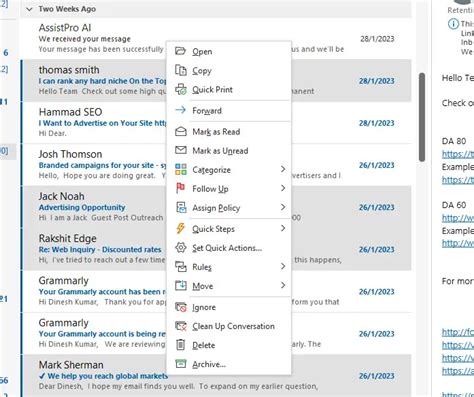Click the Mark as Read envelope icon
The height and width of the screenshot is (397, 474).
pos(180,131)
